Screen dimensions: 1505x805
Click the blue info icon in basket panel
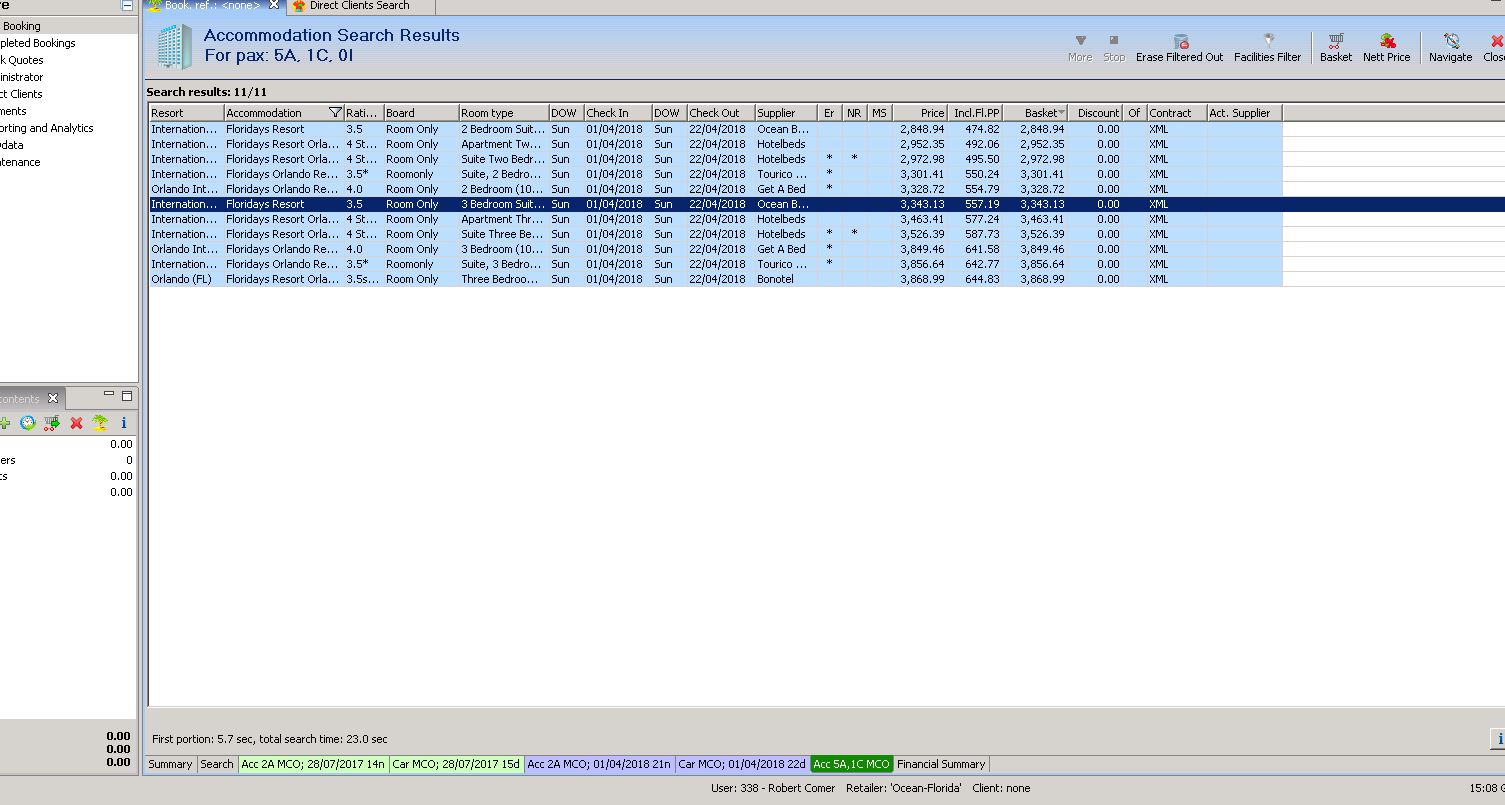click(x=123, y=423)
